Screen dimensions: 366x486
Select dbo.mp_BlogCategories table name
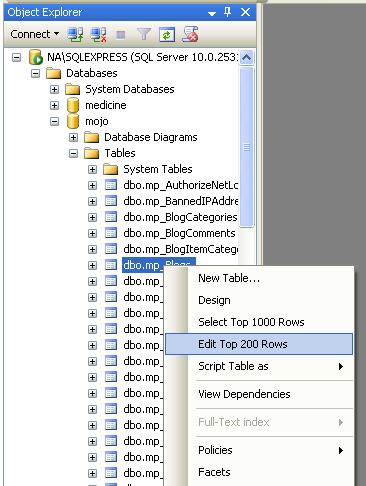coord(180,217)
